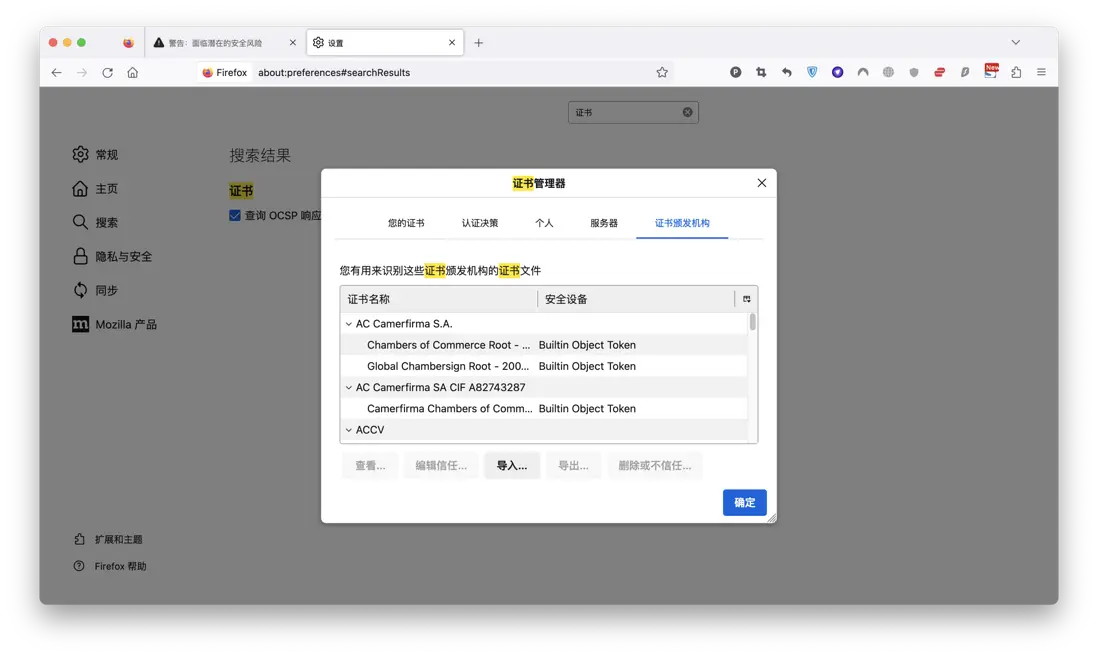1098x657 pixels.
Task: Open the screenshot crop extension icon
Action: (x=761, y=71)
